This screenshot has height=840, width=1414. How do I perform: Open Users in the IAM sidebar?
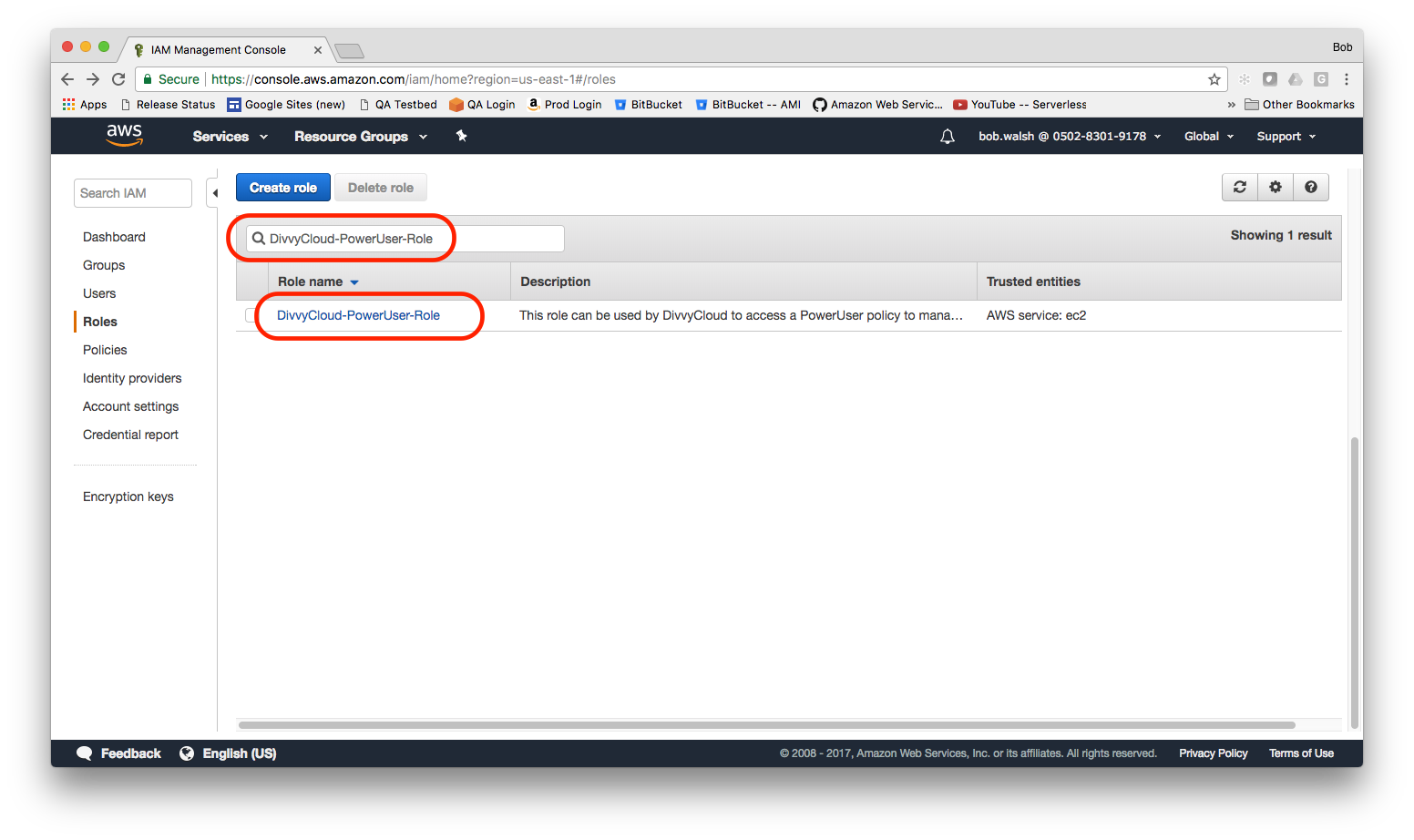pos(99,293)
